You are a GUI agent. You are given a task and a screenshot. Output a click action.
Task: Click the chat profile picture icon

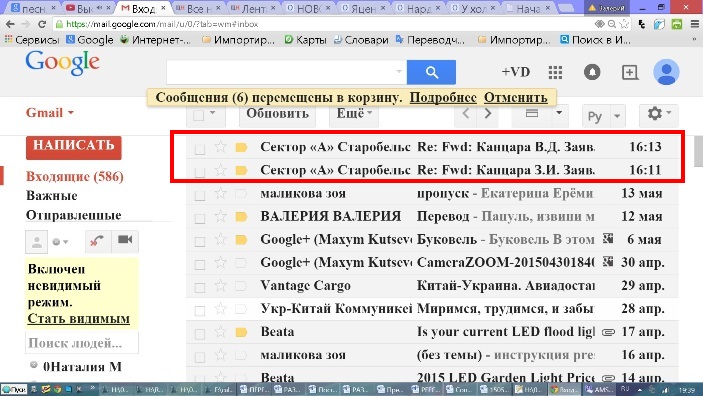(x=37, y=242)
